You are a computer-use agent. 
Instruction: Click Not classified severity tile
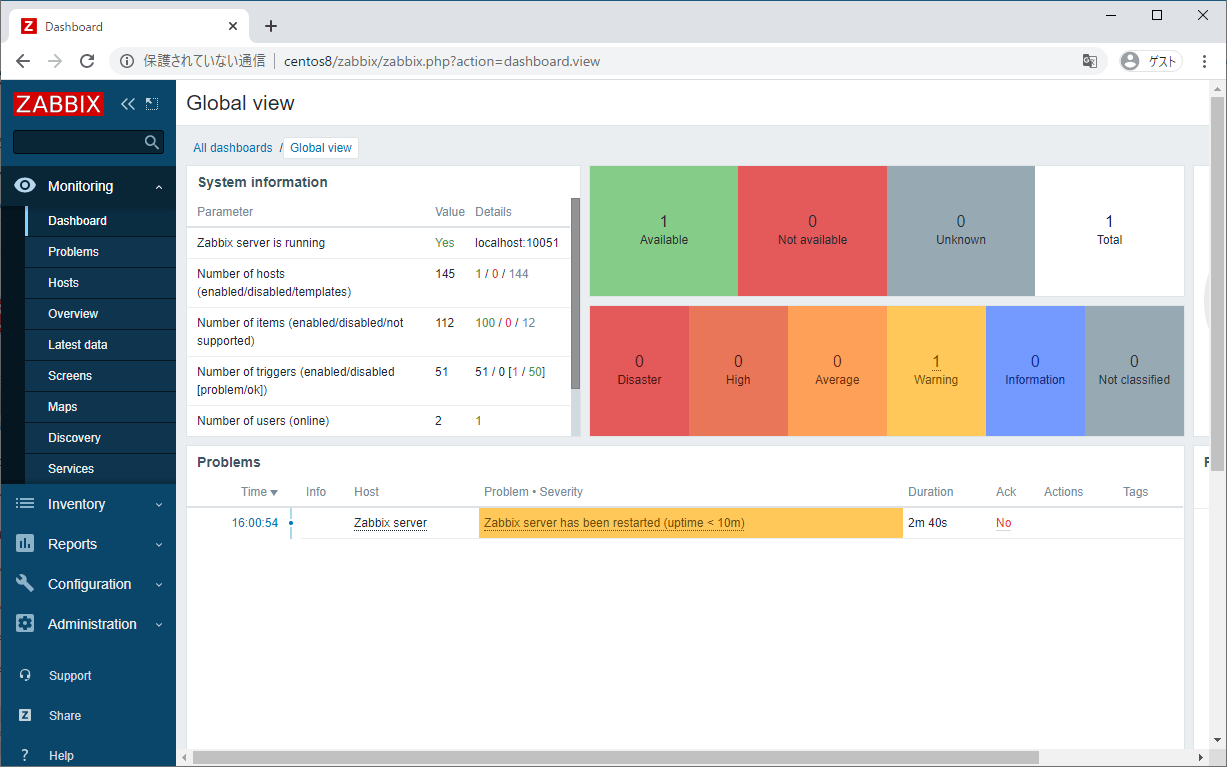[1134, 371]
